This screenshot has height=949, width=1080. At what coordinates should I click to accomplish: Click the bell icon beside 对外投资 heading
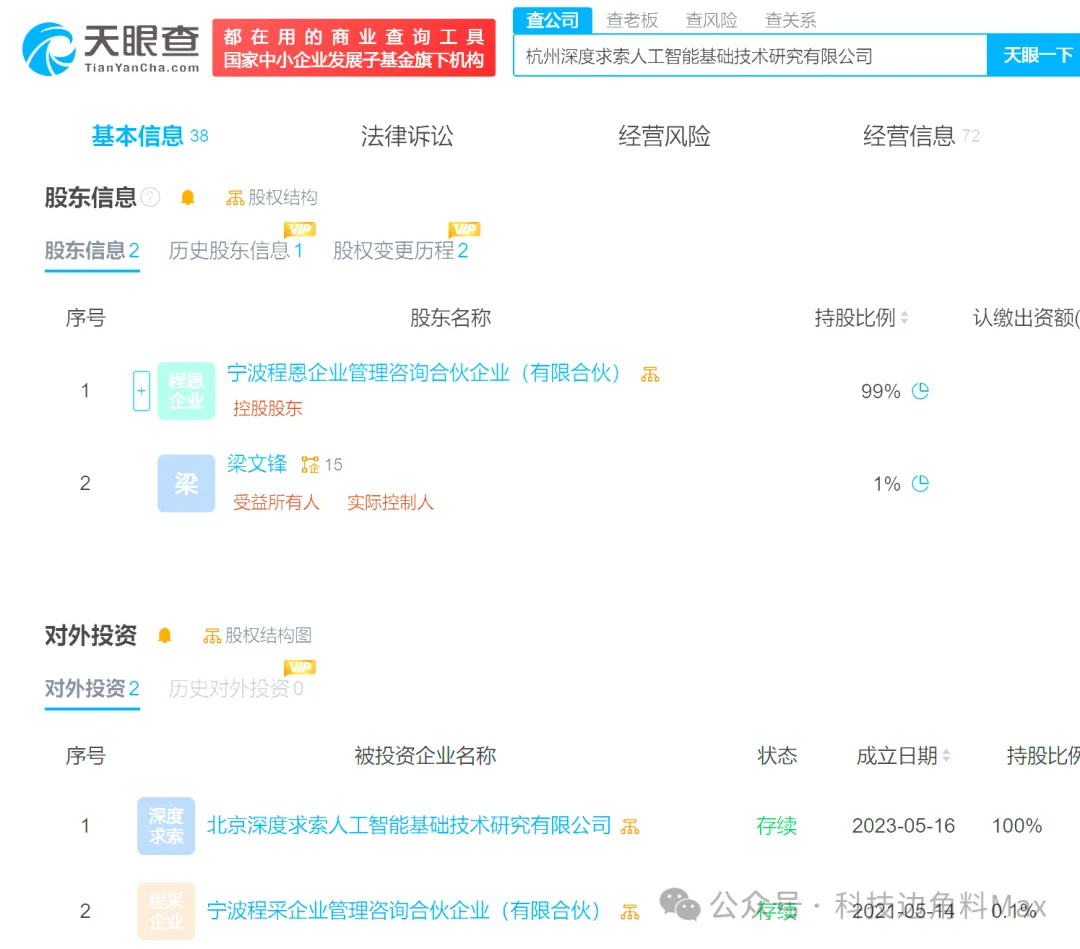165,636
